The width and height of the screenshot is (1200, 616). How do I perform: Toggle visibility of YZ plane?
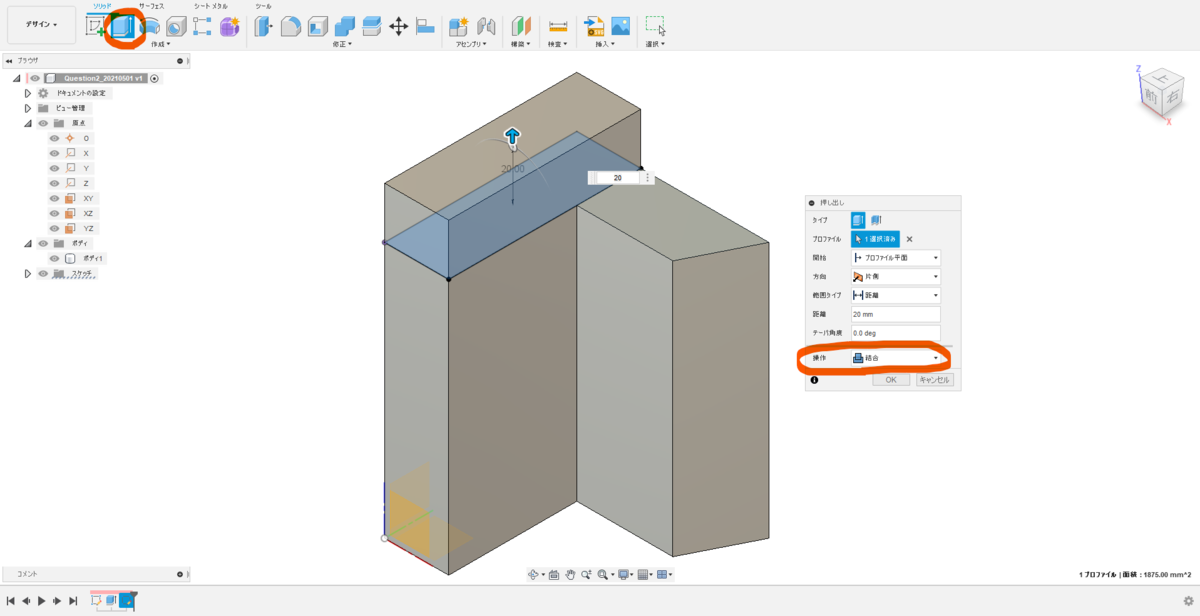pos(54,228)
